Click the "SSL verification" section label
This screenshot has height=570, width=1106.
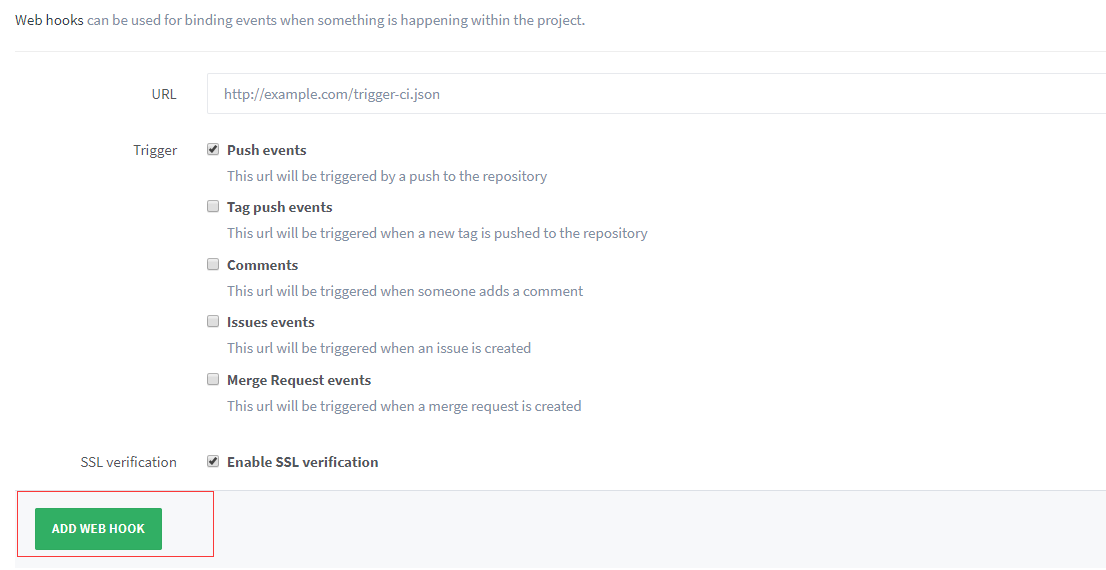click(x=128, y=462)
